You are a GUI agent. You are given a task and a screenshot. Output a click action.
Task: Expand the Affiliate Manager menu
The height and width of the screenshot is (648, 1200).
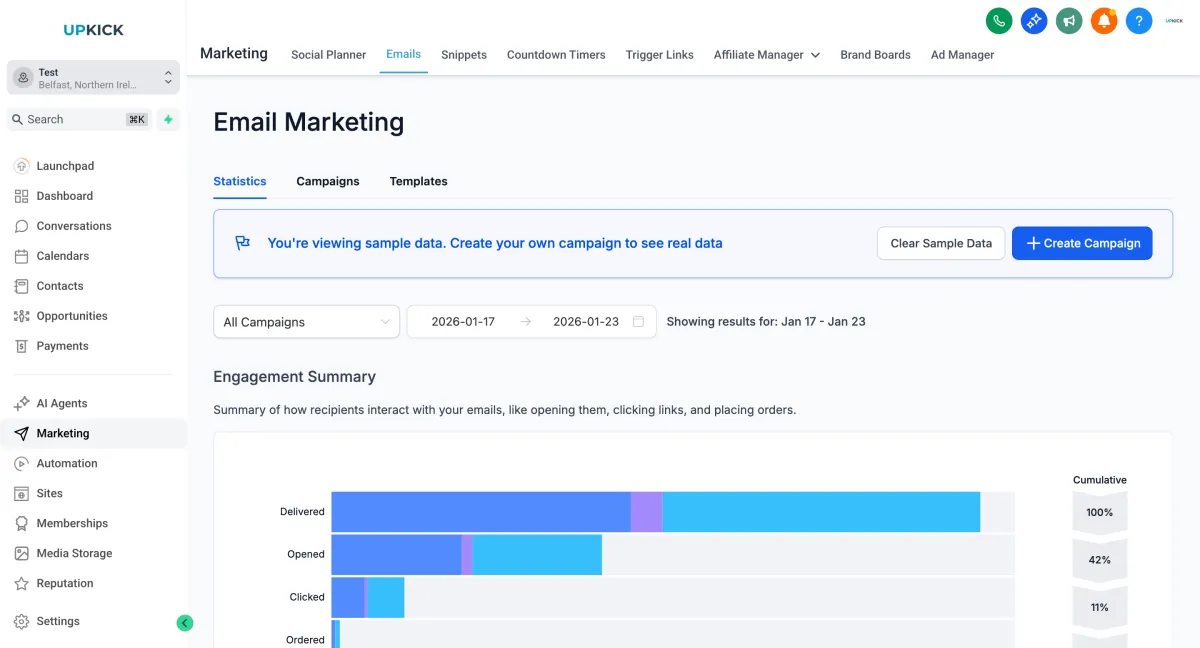click(766, 55)
